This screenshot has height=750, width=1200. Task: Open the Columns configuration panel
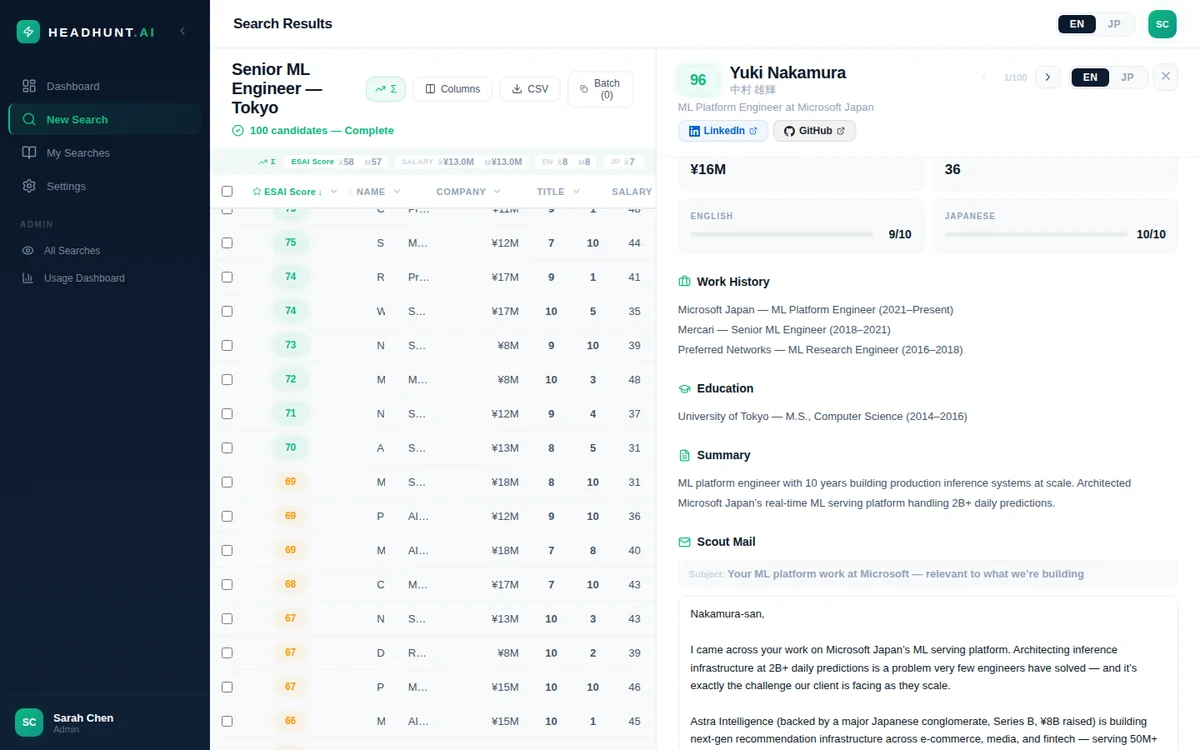pyautogui.click(x=452, y=88)
